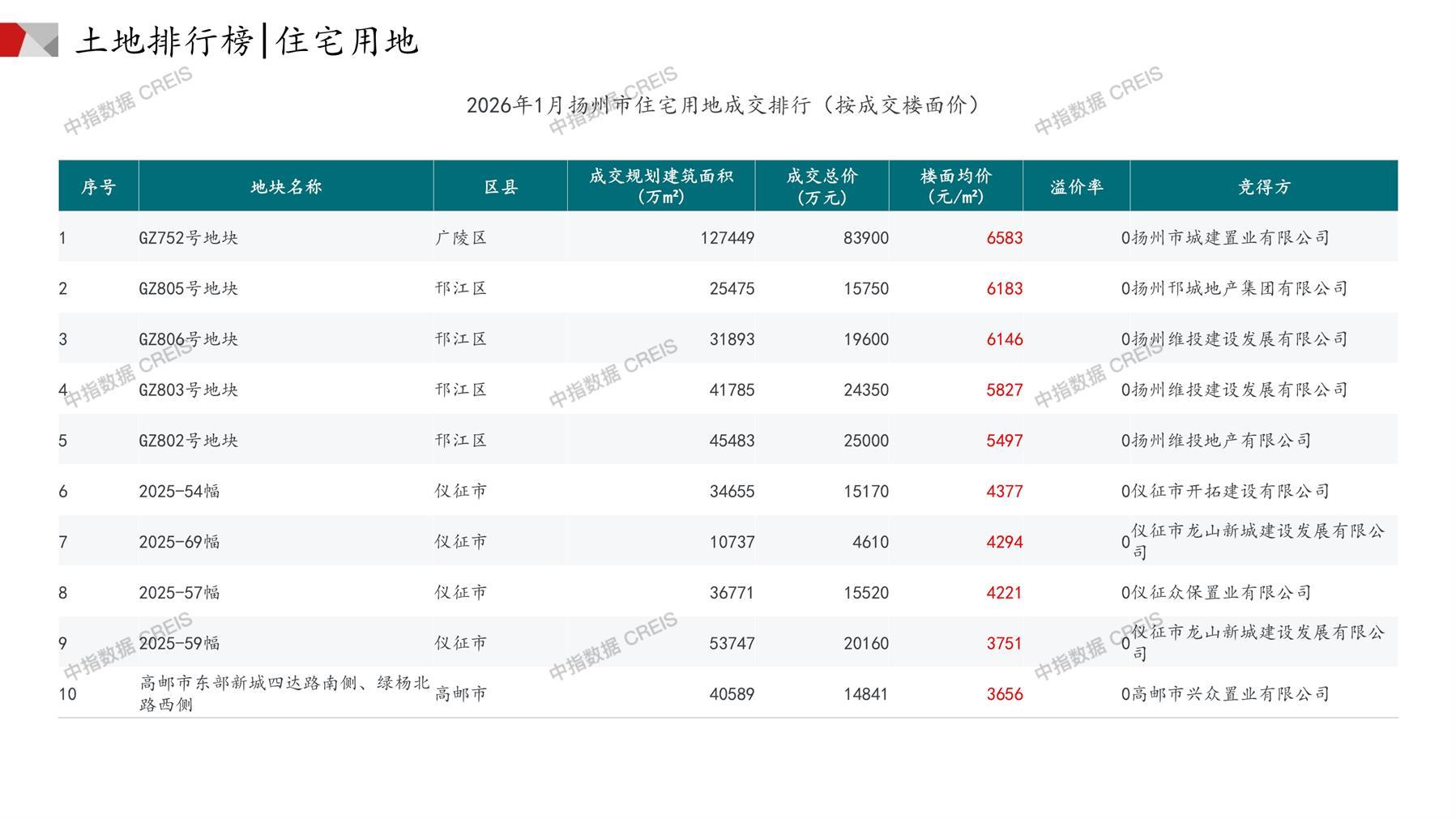Screen dimensions: 1456x818
Task: Click the 溢价率 column header
Action: pyautogui.click(x=1076, y=187)
